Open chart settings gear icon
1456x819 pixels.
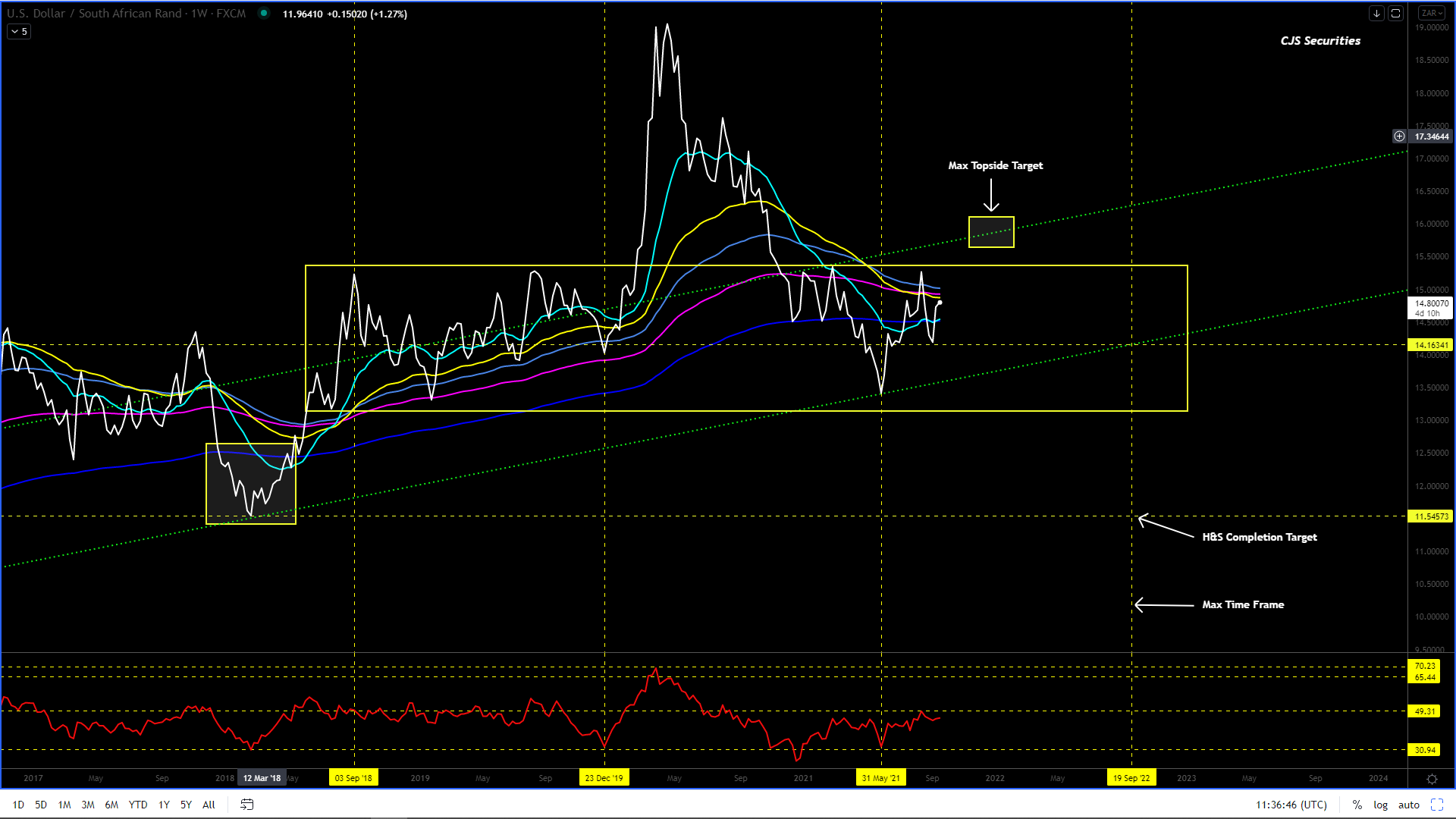[1432, 779]
